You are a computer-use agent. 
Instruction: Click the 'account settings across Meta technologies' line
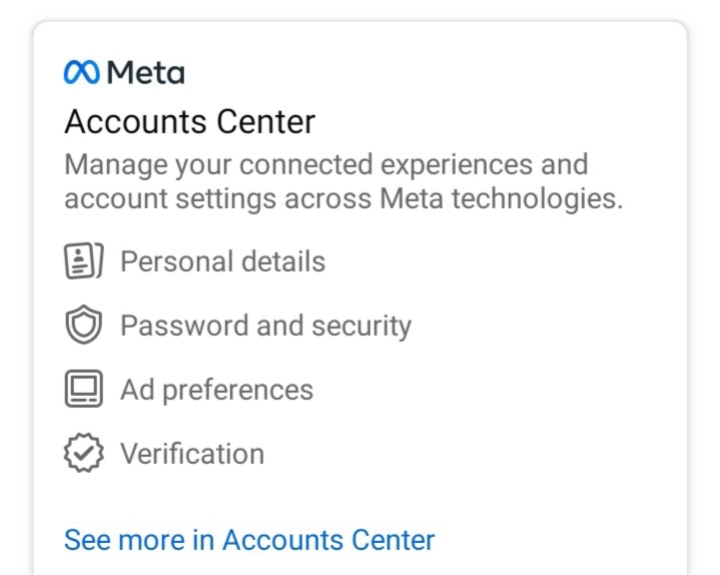pos(343,199)
